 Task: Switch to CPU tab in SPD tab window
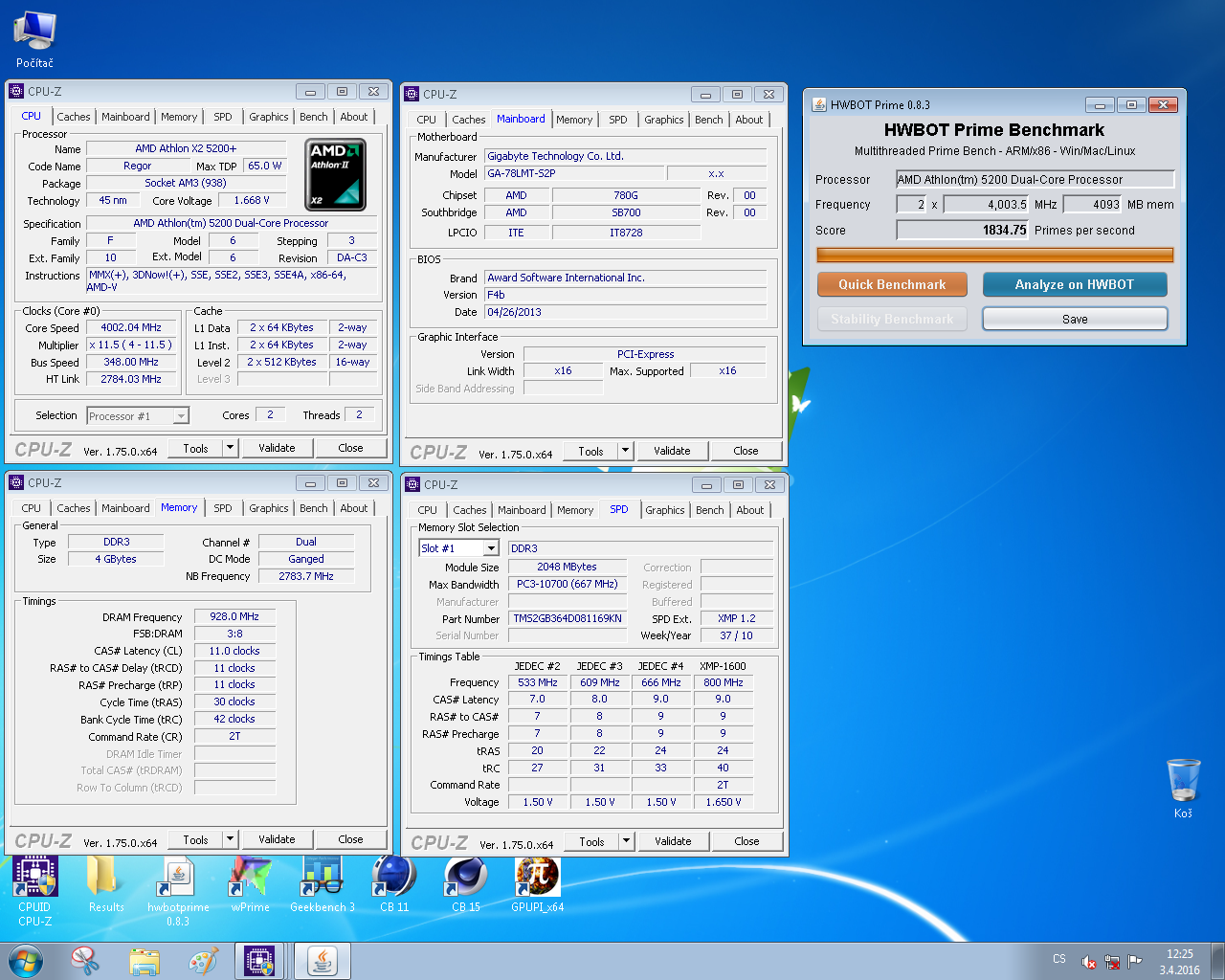click(428, 510)
